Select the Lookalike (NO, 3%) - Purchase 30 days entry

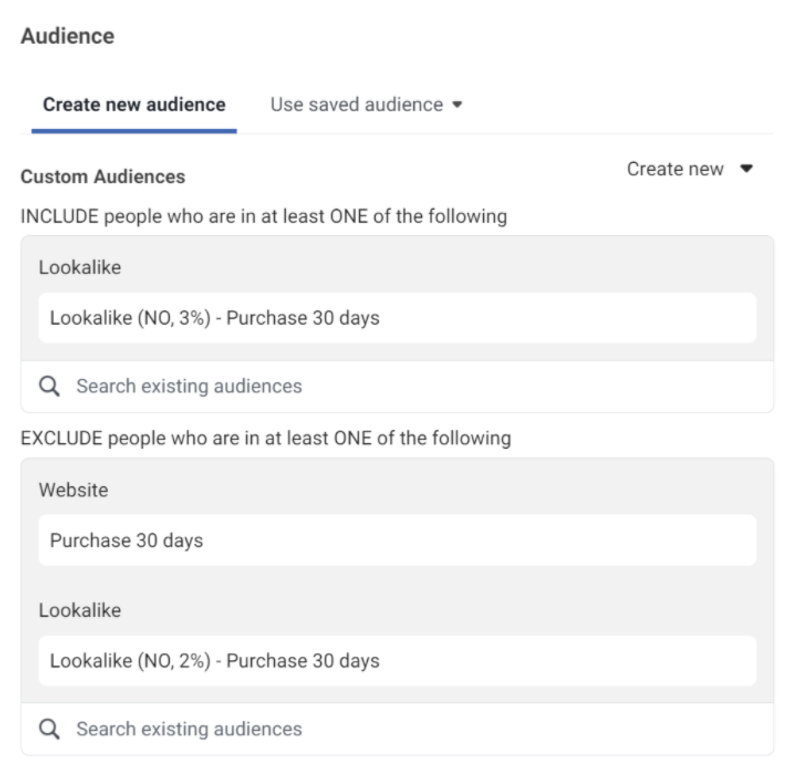[397, 318]
